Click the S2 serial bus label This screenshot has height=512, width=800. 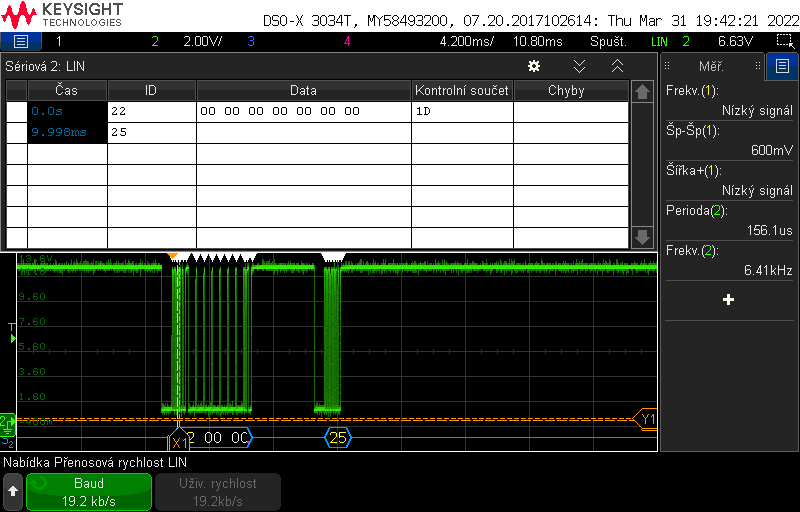[8, 440]
